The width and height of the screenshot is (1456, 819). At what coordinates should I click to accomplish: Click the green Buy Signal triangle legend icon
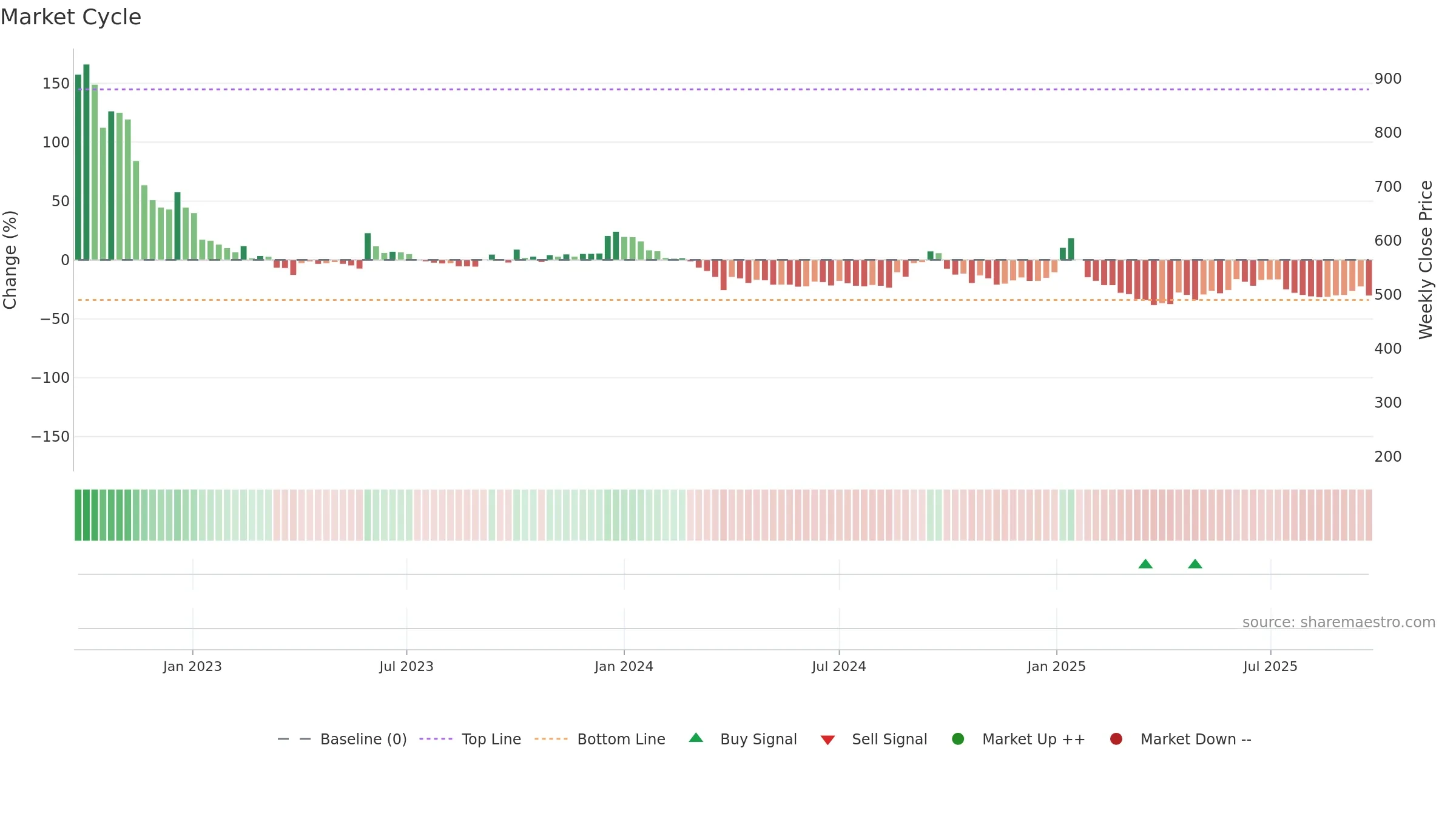click(696, 738)
